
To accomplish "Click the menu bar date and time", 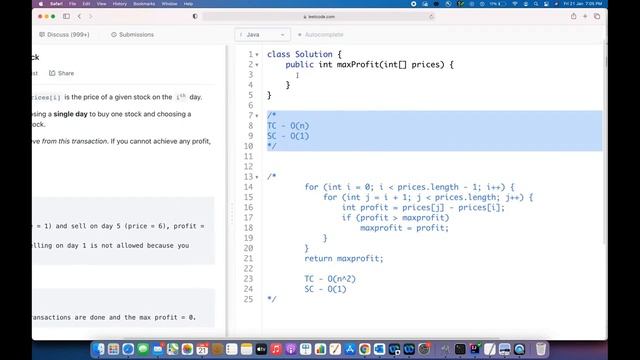I will coord(582,4).
